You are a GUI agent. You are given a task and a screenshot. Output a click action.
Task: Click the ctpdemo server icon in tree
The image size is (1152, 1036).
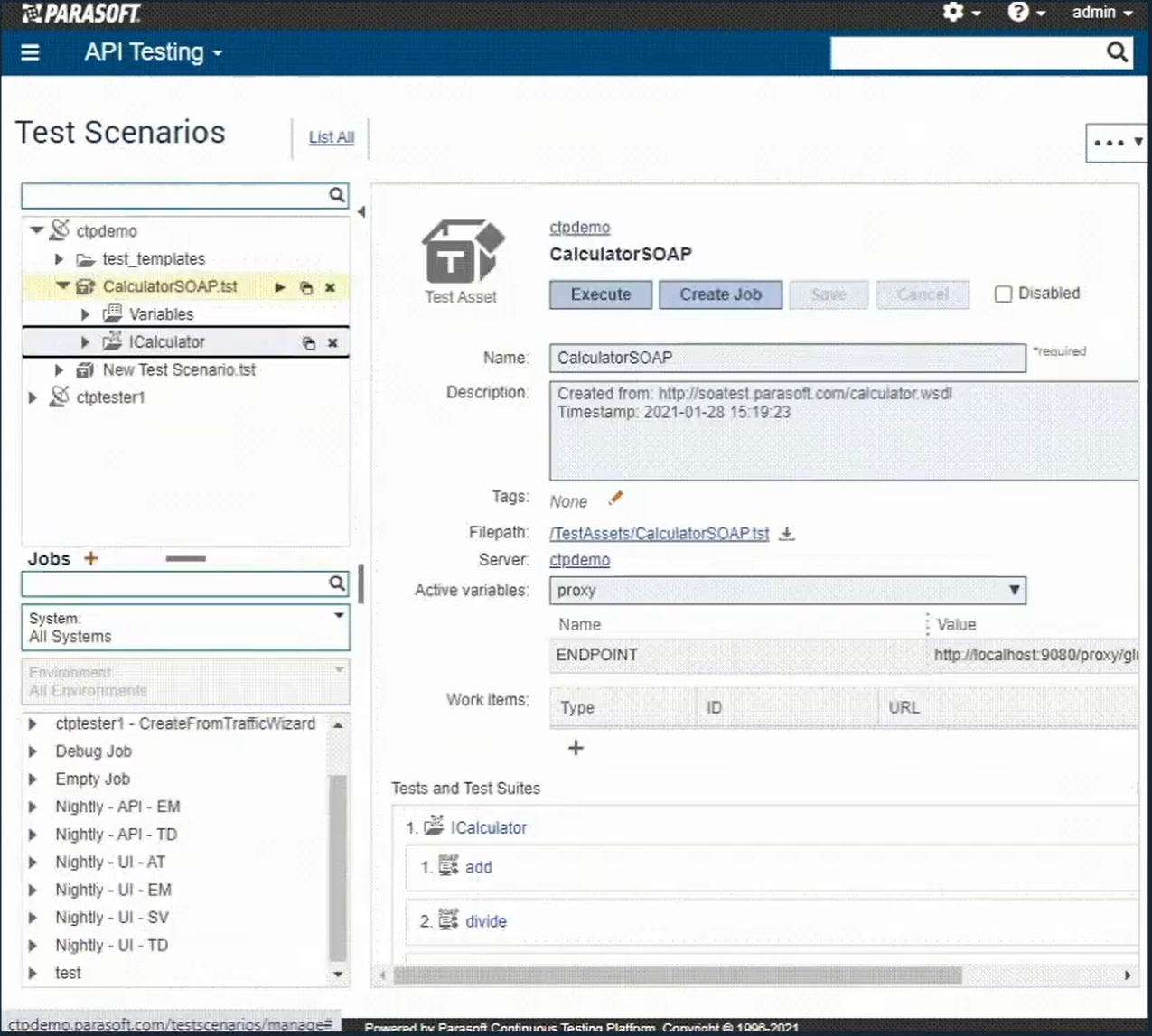coord(59,230)
